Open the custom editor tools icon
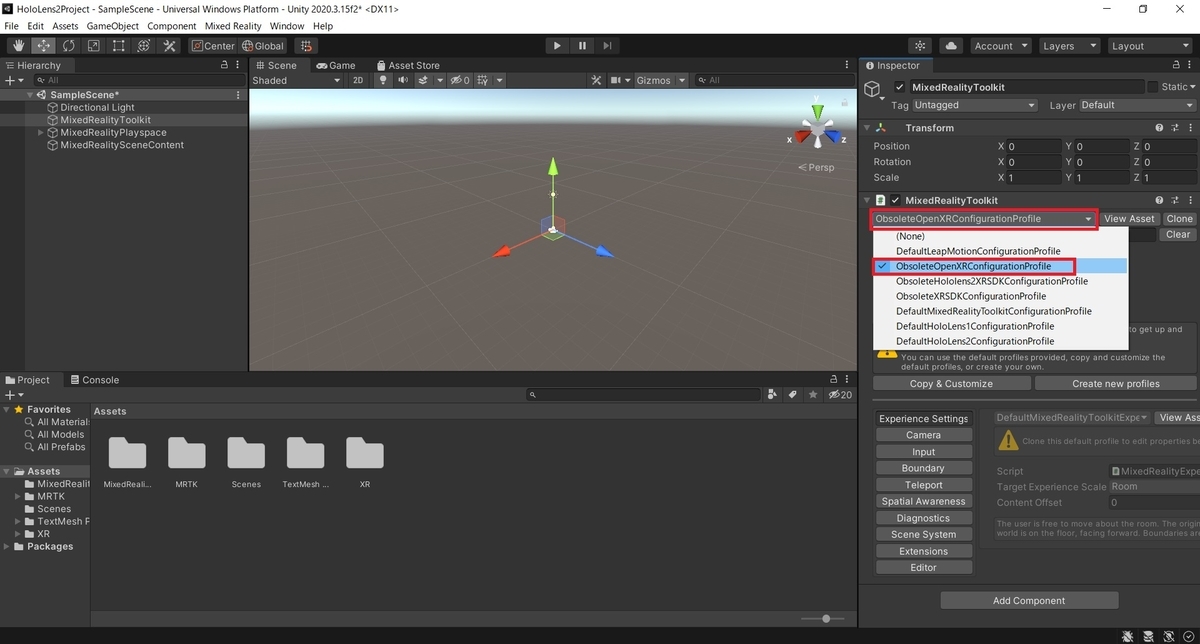The height and width of the screenshot is (644, 1200). pyautogui.click(x=169, y=46)
